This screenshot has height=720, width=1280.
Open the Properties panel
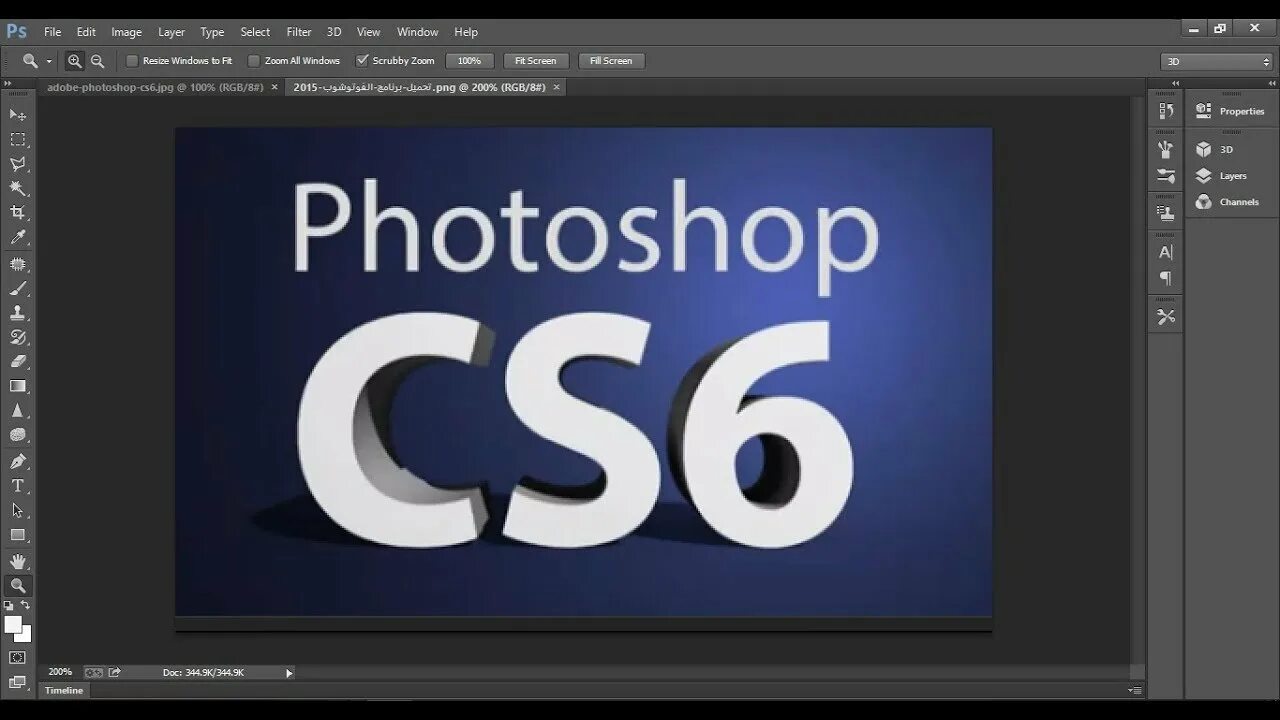pos(1231,111)
